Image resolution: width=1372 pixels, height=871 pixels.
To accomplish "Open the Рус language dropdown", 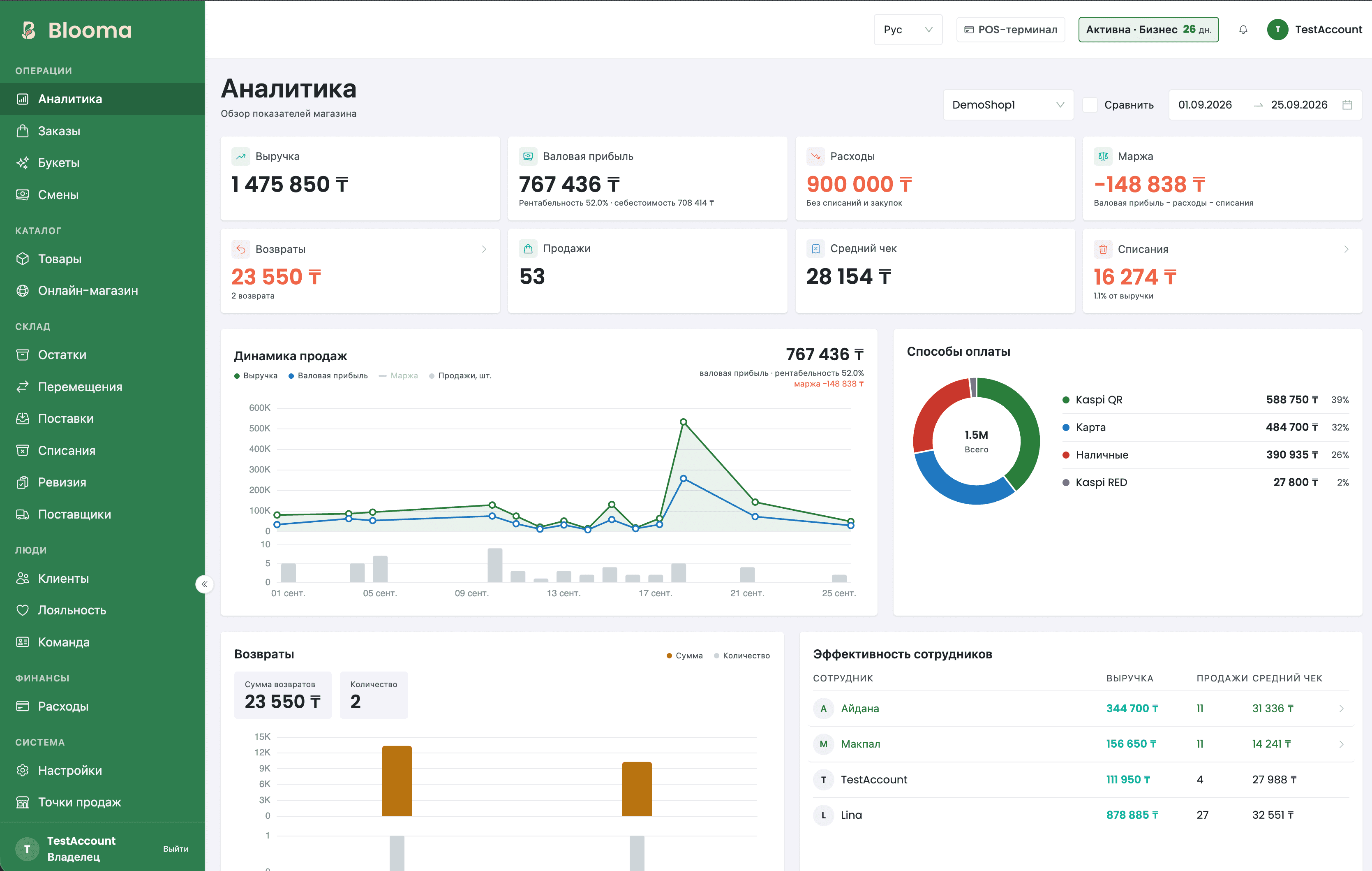I will coord(908,30).
